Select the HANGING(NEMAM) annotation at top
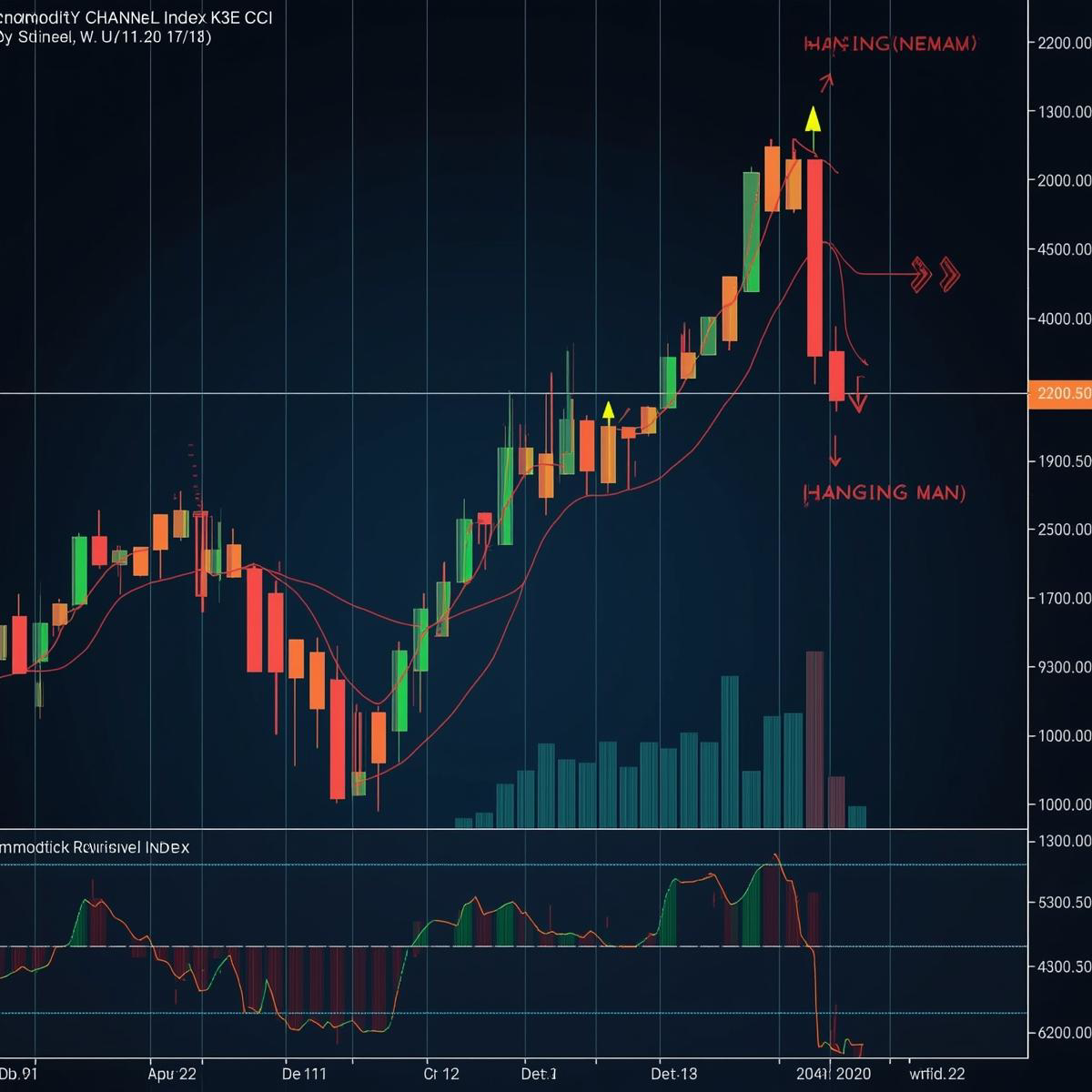The image size is (1092, 1092). [889, 44]
